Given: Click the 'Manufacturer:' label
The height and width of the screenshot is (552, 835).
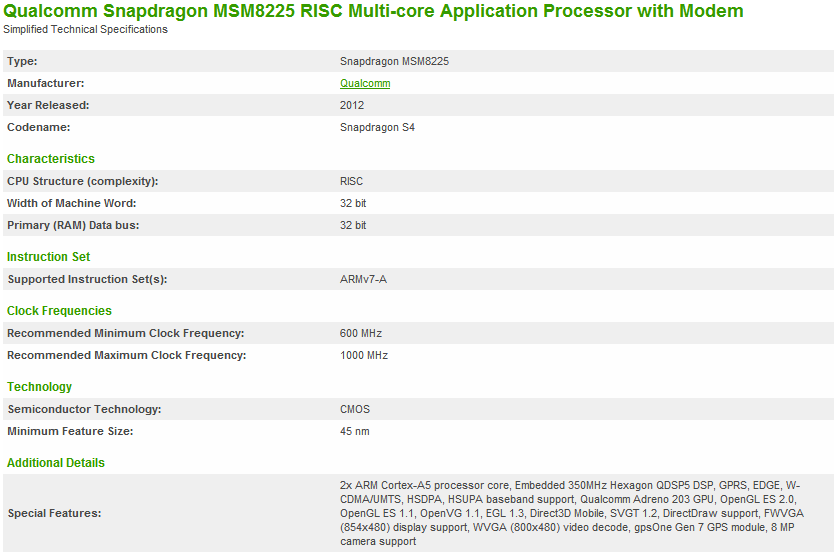Looking at the screenshot, I should (x=45, y=83).
